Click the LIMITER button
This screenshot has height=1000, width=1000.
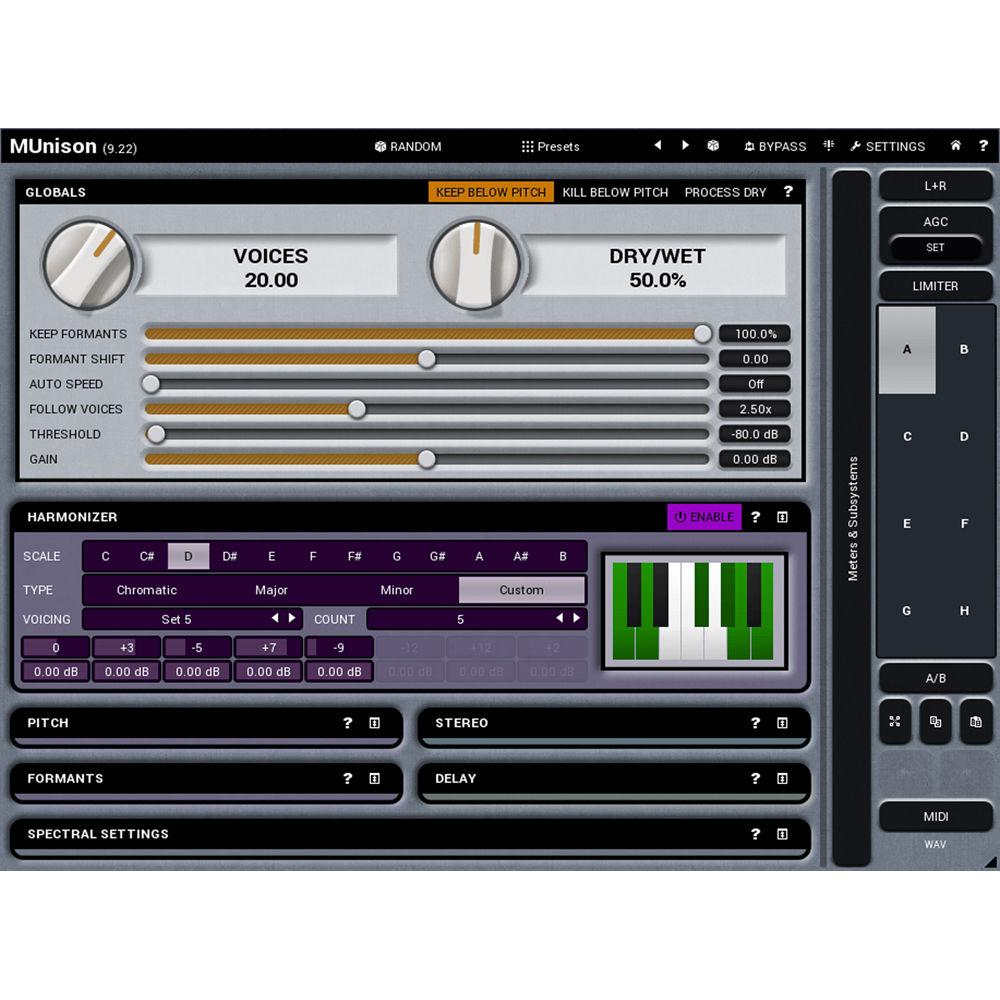coord(936,286)
